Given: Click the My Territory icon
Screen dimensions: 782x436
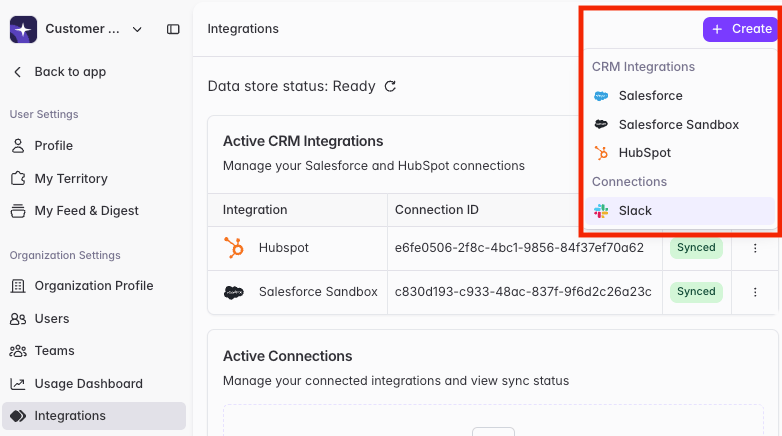Looking at the screenshot, I should 18,178.
